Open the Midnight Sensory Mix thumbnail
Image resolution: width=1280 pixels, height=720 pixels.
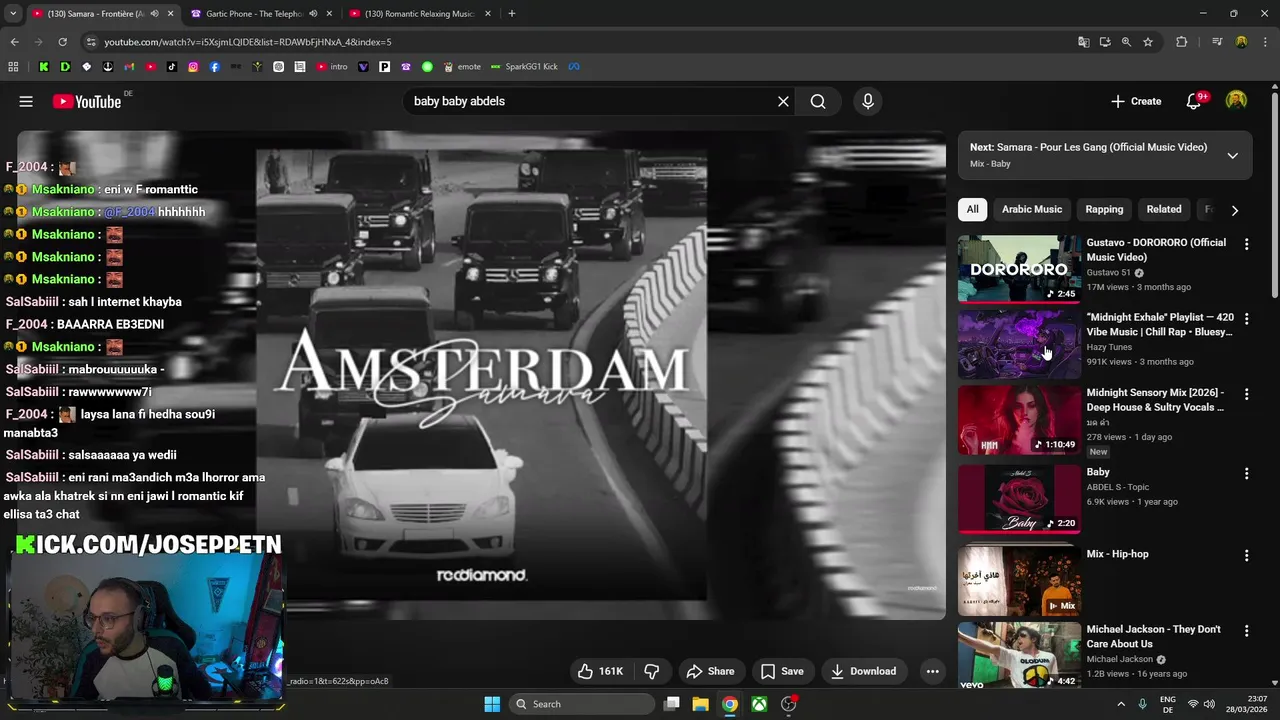coord(1019,420)
